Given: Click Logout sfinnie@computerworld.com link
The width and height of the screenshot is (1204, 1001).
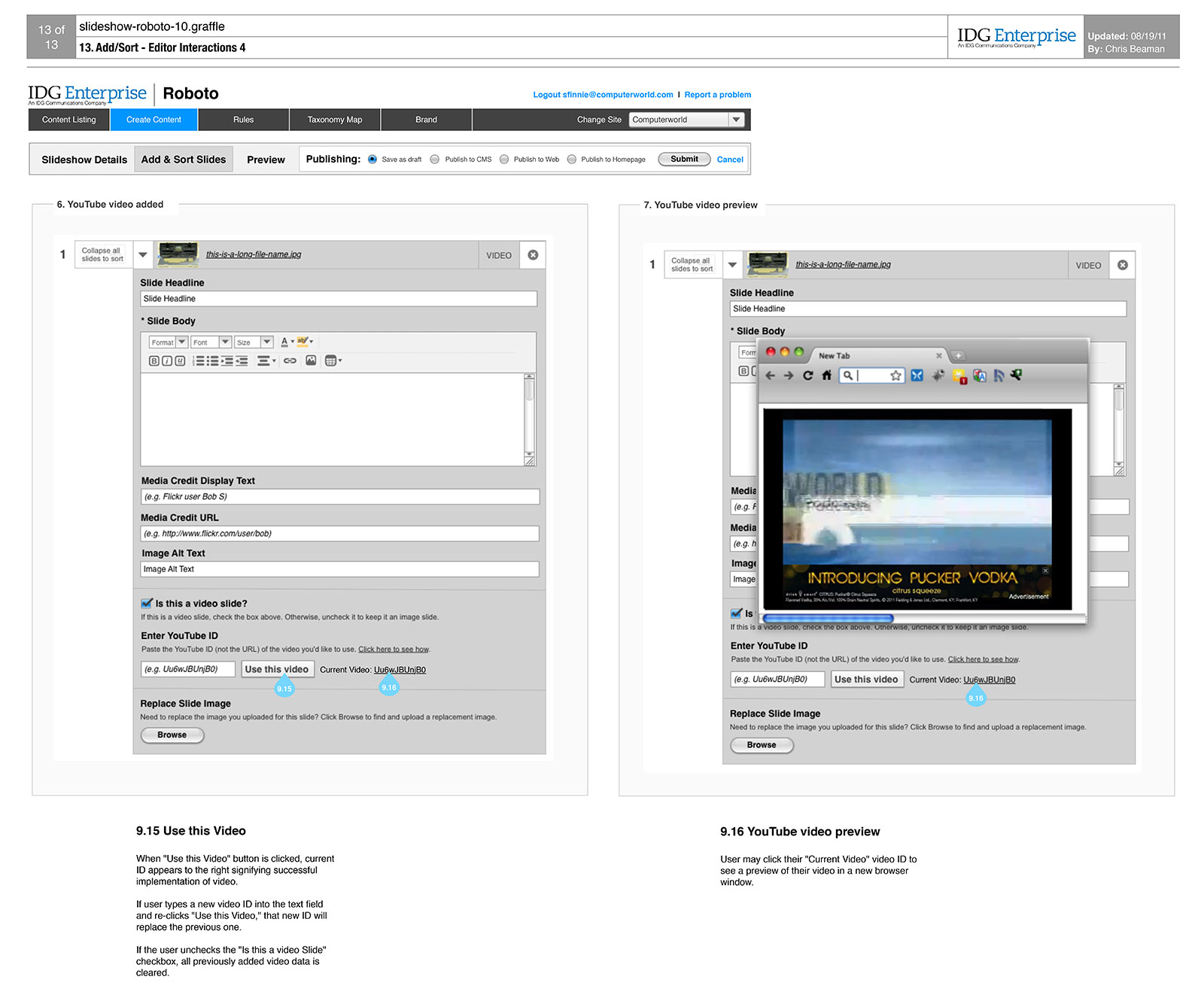Looking at the screenshot, I should point(603,95).
